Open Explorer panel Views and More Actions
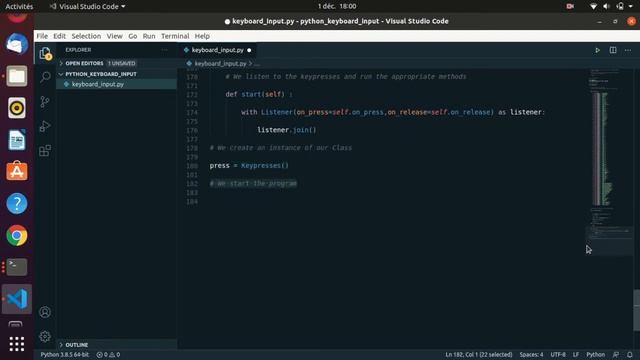 [x=164, y=50]
